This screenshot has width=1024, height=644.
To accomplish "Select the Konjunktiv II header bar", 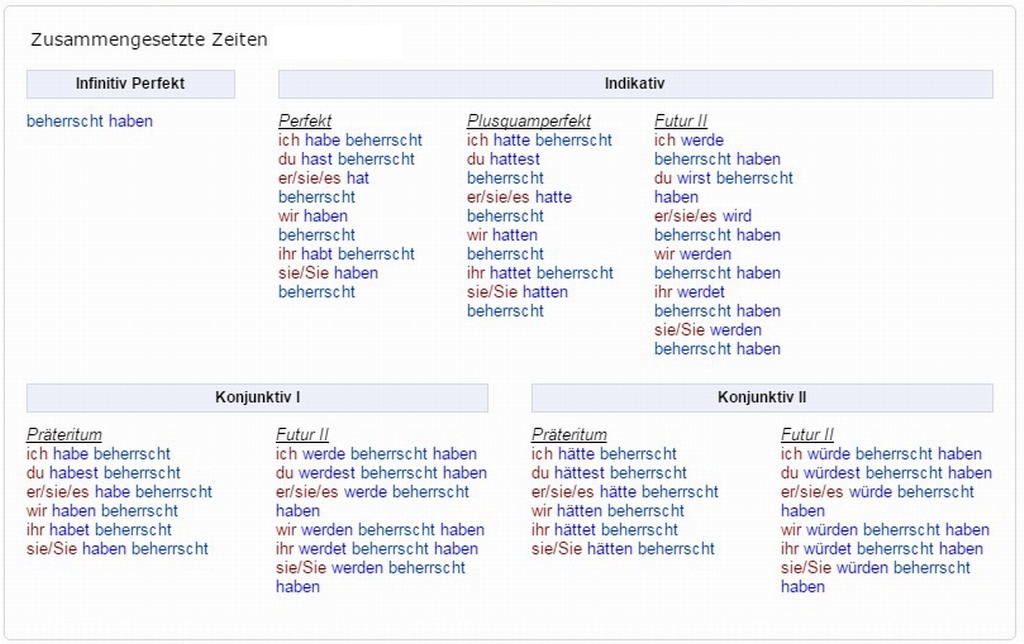I will coord(762,398).
